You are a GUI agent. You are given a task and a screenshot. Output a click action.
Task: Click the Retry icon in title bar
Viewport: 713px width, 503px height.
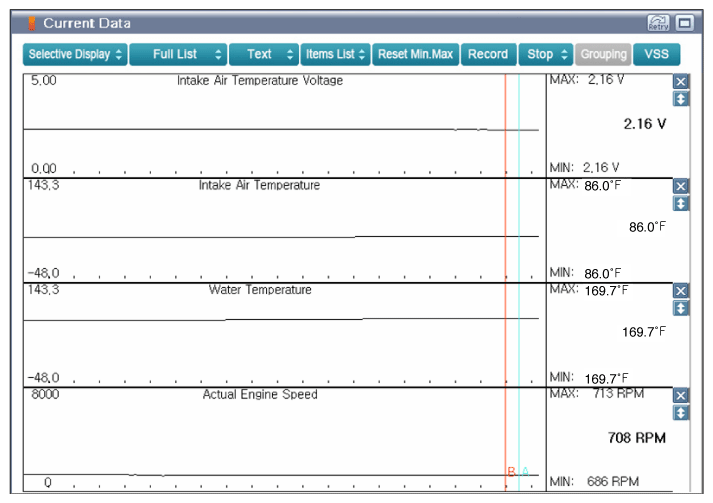coord(659,23)
